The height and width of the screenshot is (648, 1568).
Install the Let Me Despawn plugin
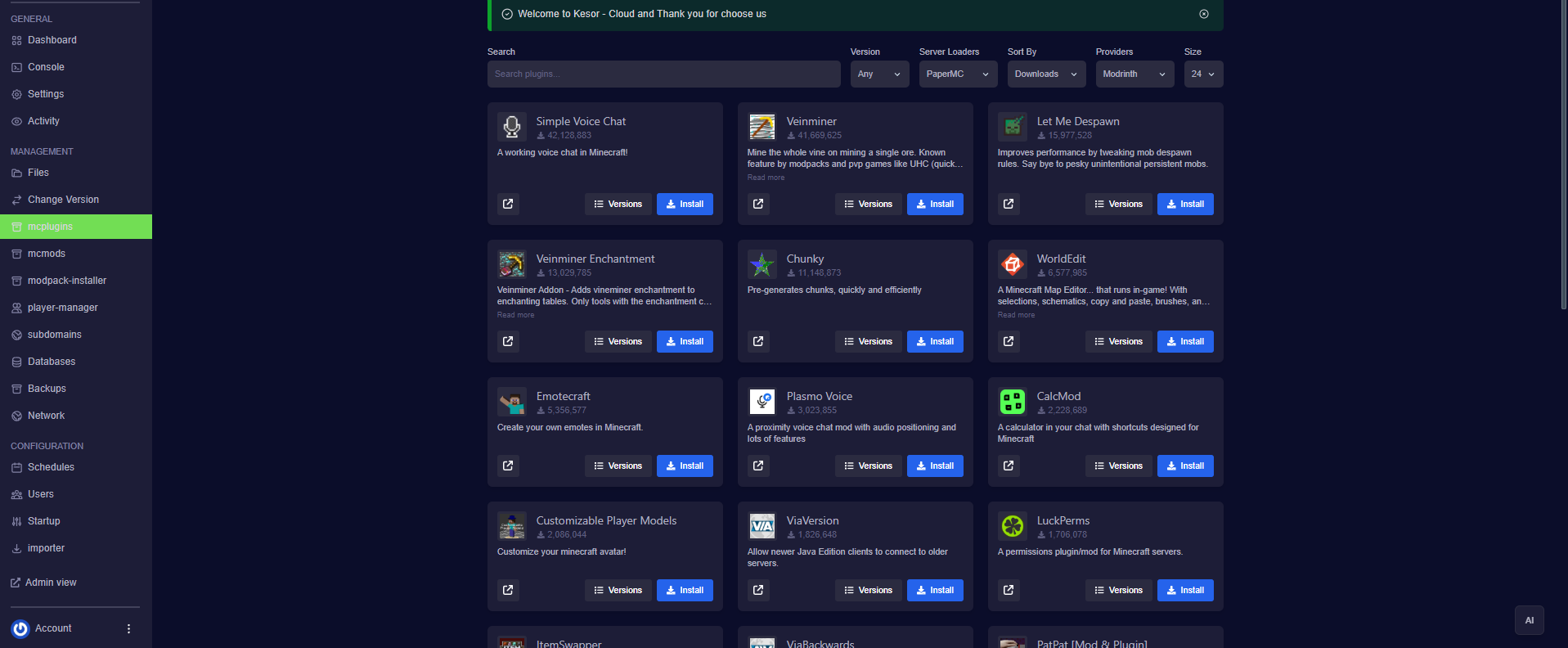(x=1185, y=204)
